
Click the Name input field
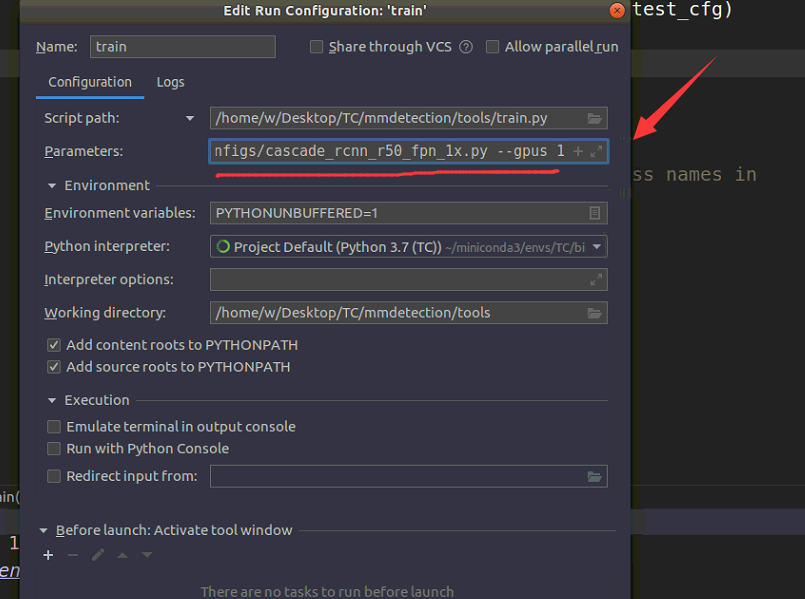tap(182, 47)
